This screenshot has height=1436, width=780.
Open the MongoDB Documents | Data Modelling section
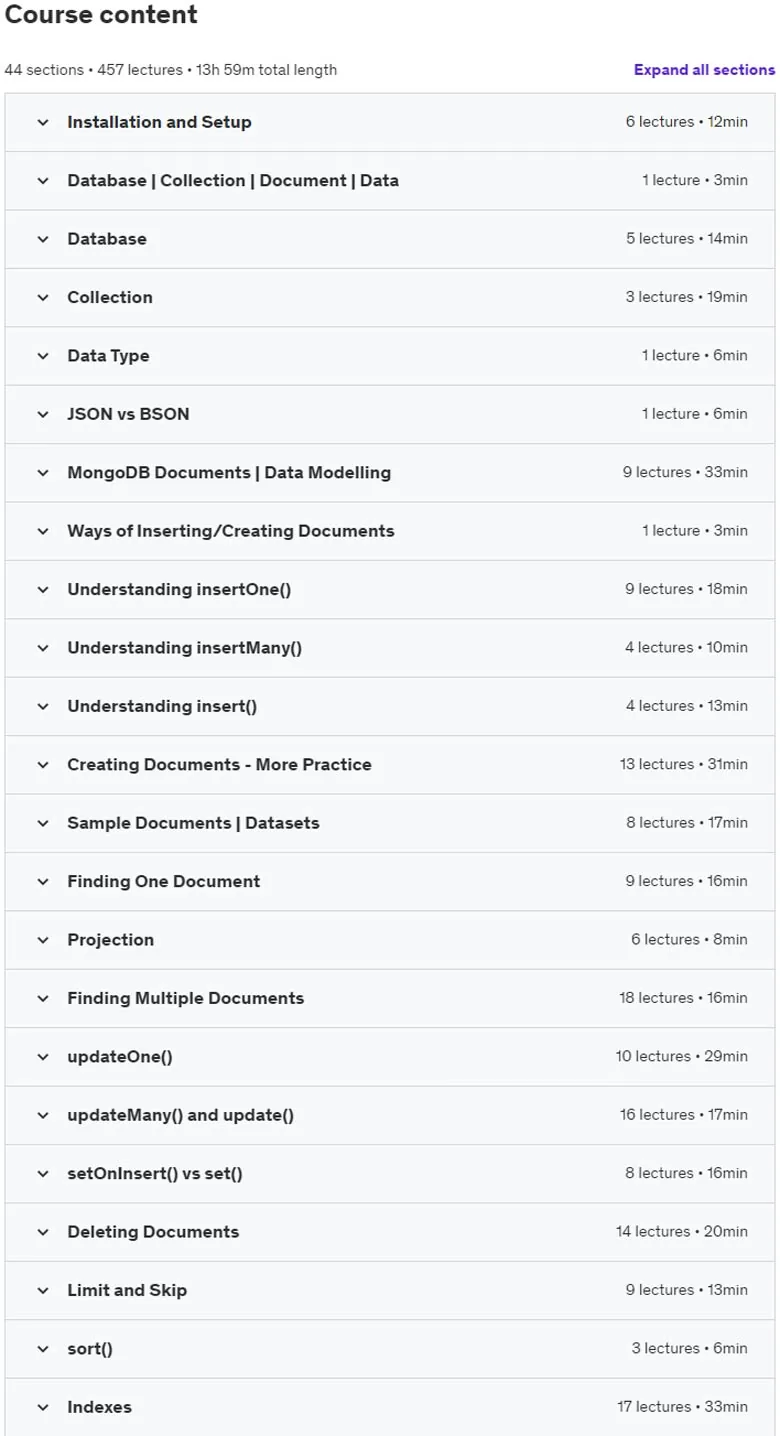390,472
